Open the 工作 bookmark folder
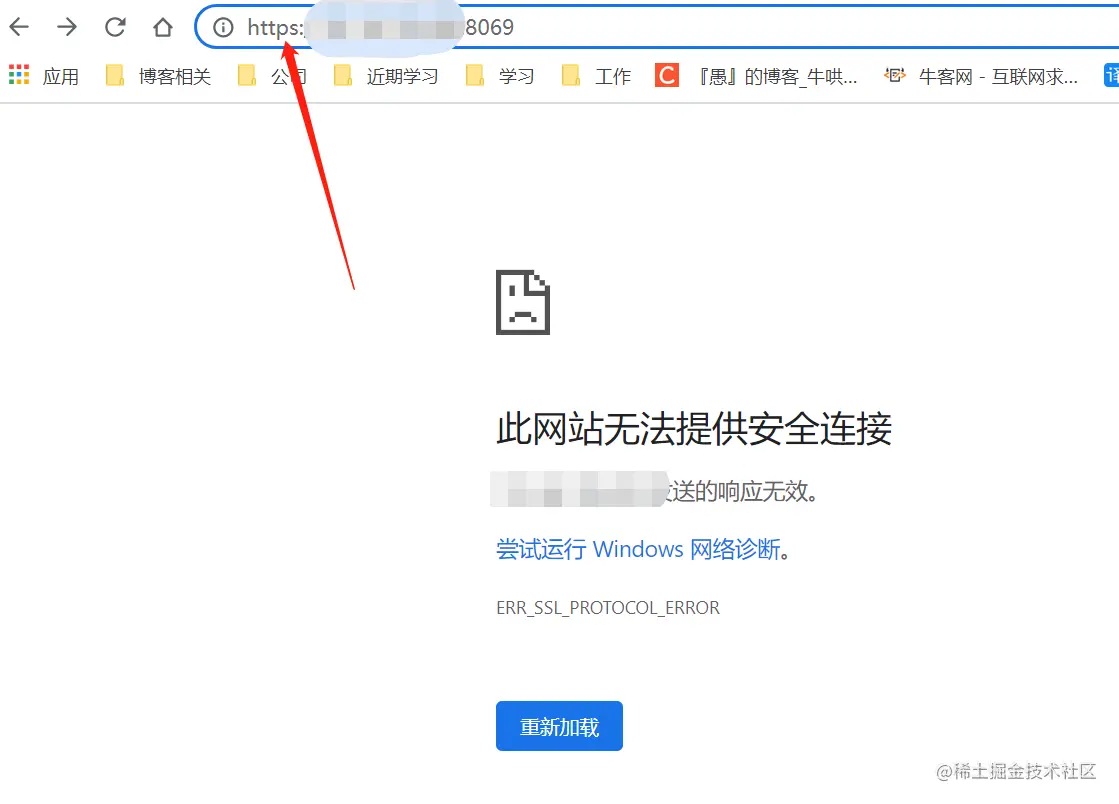Viewport: 1119px width, 804px height. click(x=597, y=76)
